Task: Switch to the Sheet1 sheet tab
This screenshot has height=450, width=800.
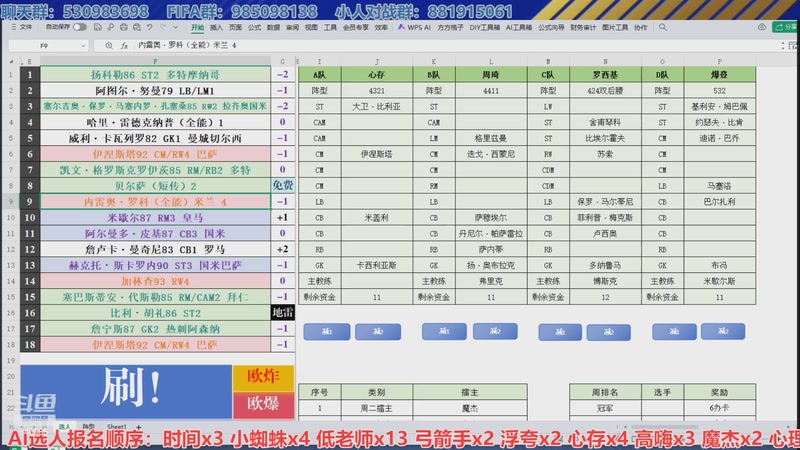Action: [x=117, y=427]
